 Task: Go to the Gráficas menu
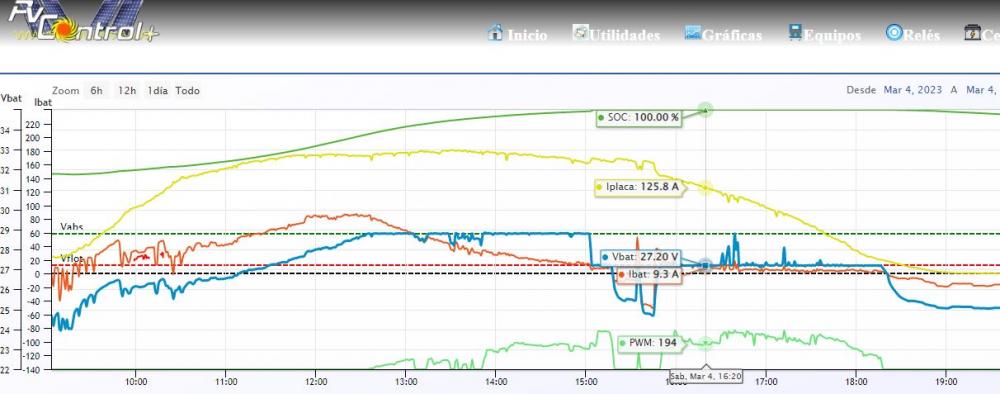coord(732,35)
